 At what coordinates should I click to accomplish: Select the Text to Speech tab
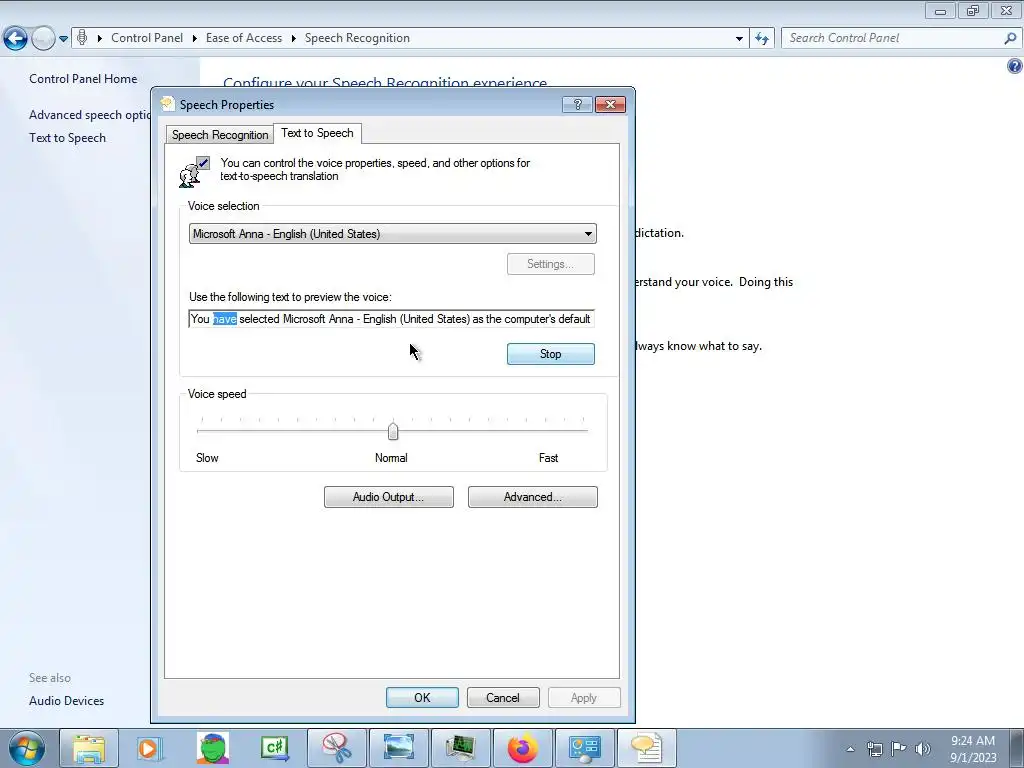pos(317,133)
